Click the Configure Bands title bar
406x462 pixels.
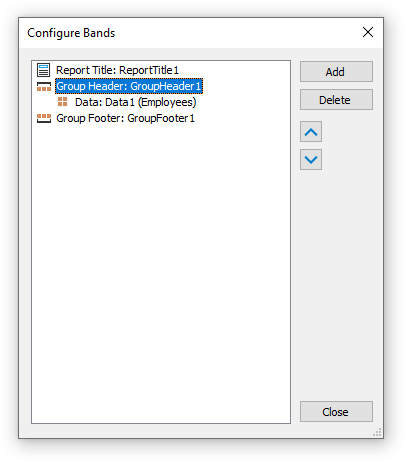pos(190,33)
